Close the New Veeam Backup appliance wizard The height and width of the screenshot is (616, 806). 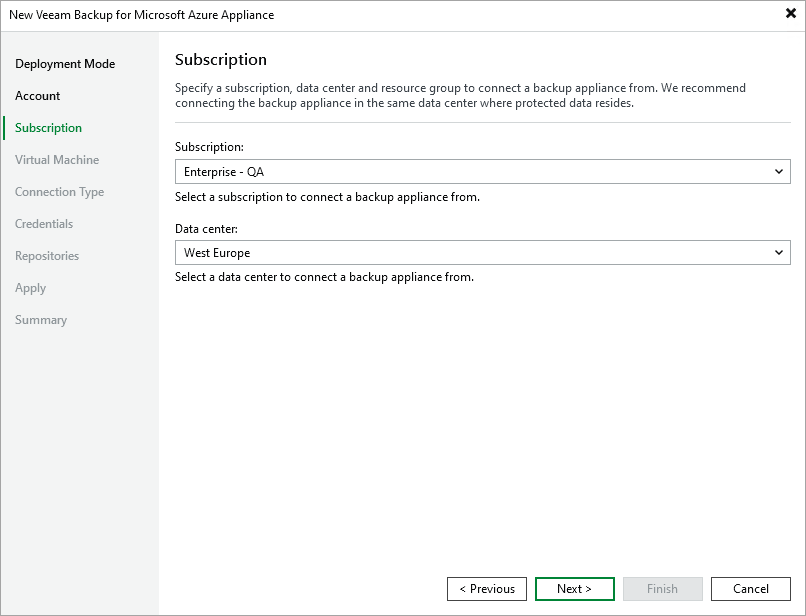(x=791, y=13)
